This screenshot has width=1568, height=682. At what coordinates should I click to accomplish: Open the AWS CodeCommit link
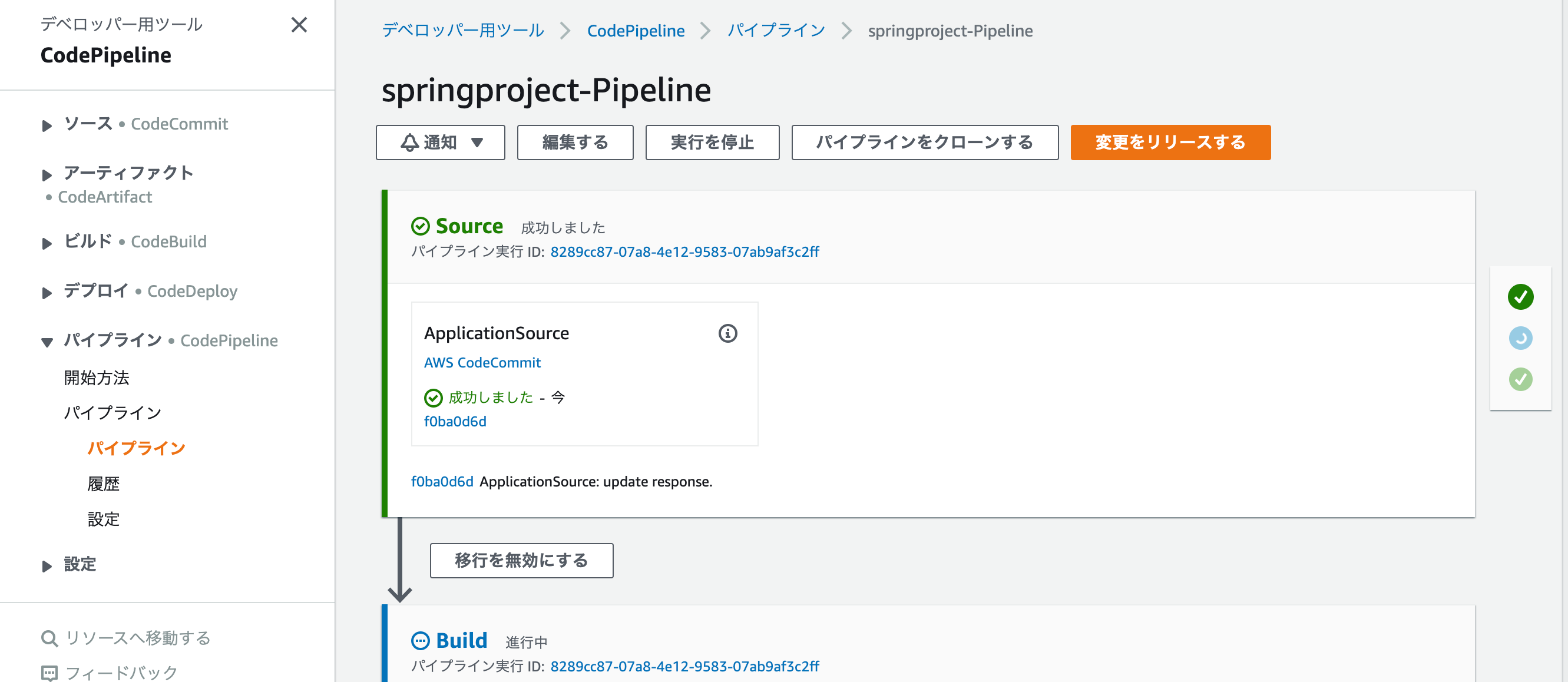coord(482,363)
